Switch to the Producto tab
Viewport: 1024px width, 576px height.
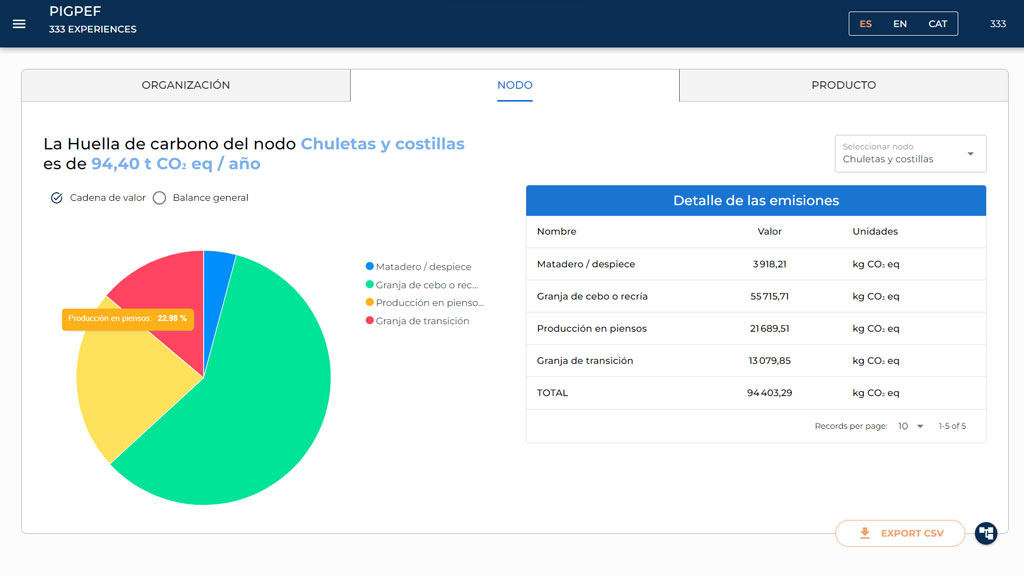click(843, 85)
